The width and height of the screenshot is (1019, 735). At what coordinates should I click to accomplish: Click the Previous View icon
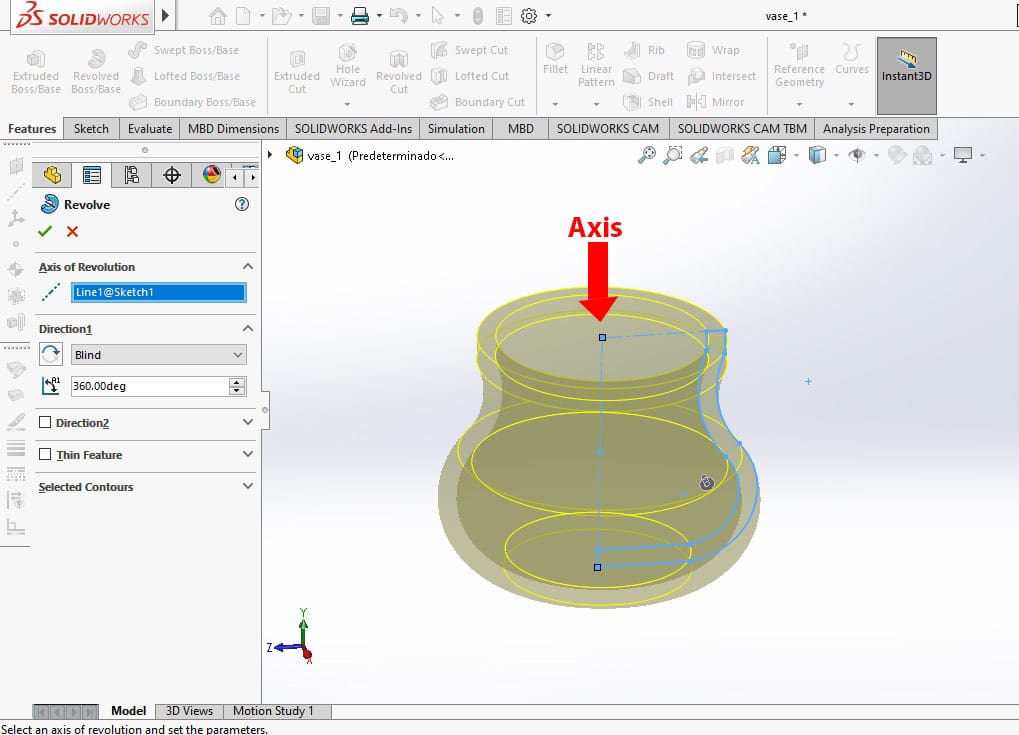[699, 155]
